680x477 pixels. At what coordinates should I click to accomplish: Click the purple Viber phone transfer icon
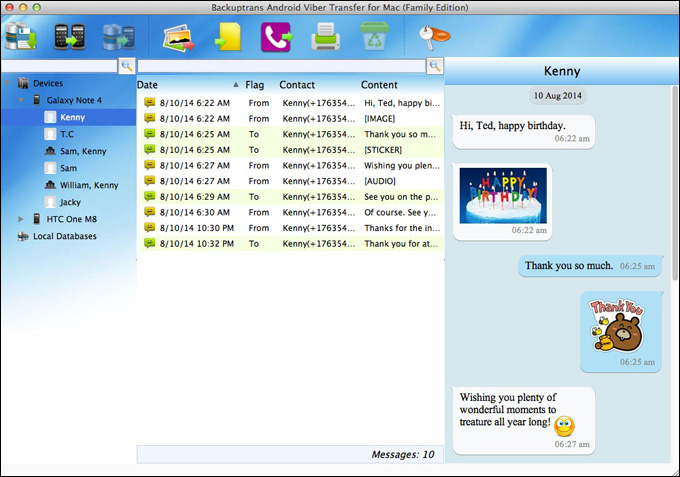pyautogui.click(x=277, y=37)
